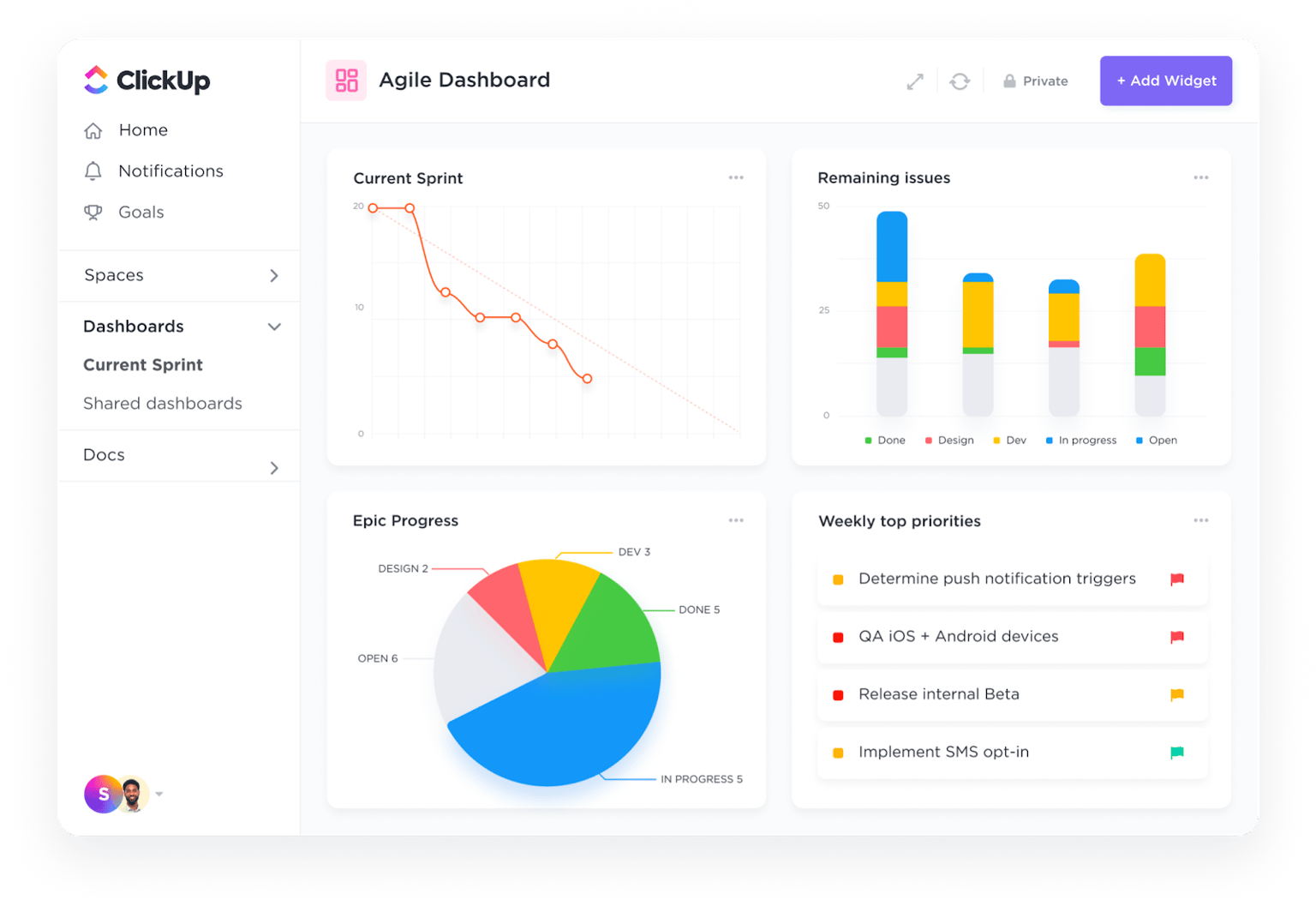Image resolution: width=1316 pixels, height=912 pixels.
Task: Select Goals using the trophy icon
Action: [93, 212]
